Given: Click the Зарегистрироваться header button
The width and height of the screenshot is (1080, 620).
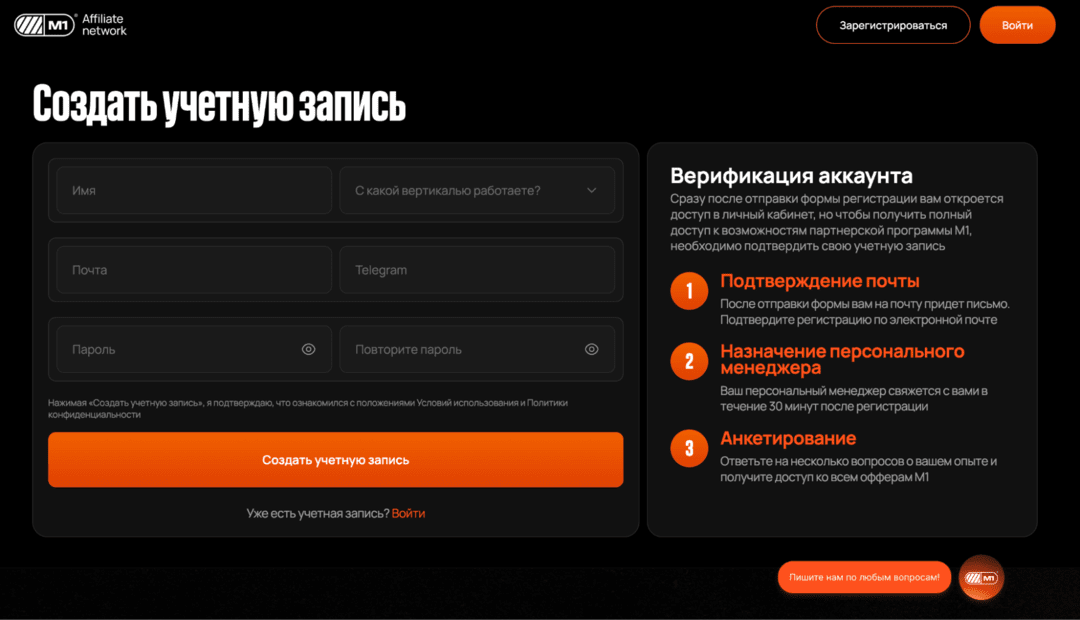Looking at the screenshot, I should (x=893, y=25).
